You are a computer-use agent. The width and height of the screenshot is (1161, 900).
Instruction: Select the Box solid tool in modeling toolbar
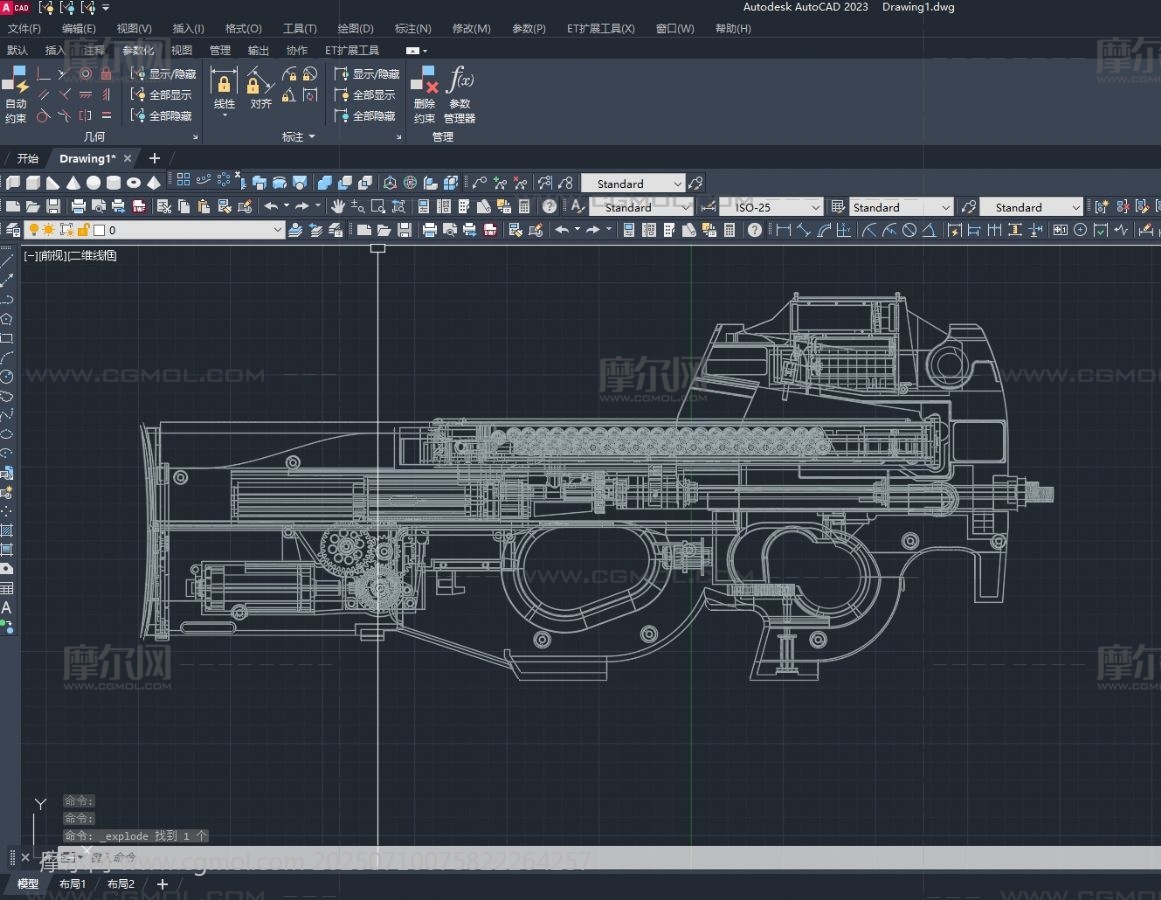click(33, 183)
